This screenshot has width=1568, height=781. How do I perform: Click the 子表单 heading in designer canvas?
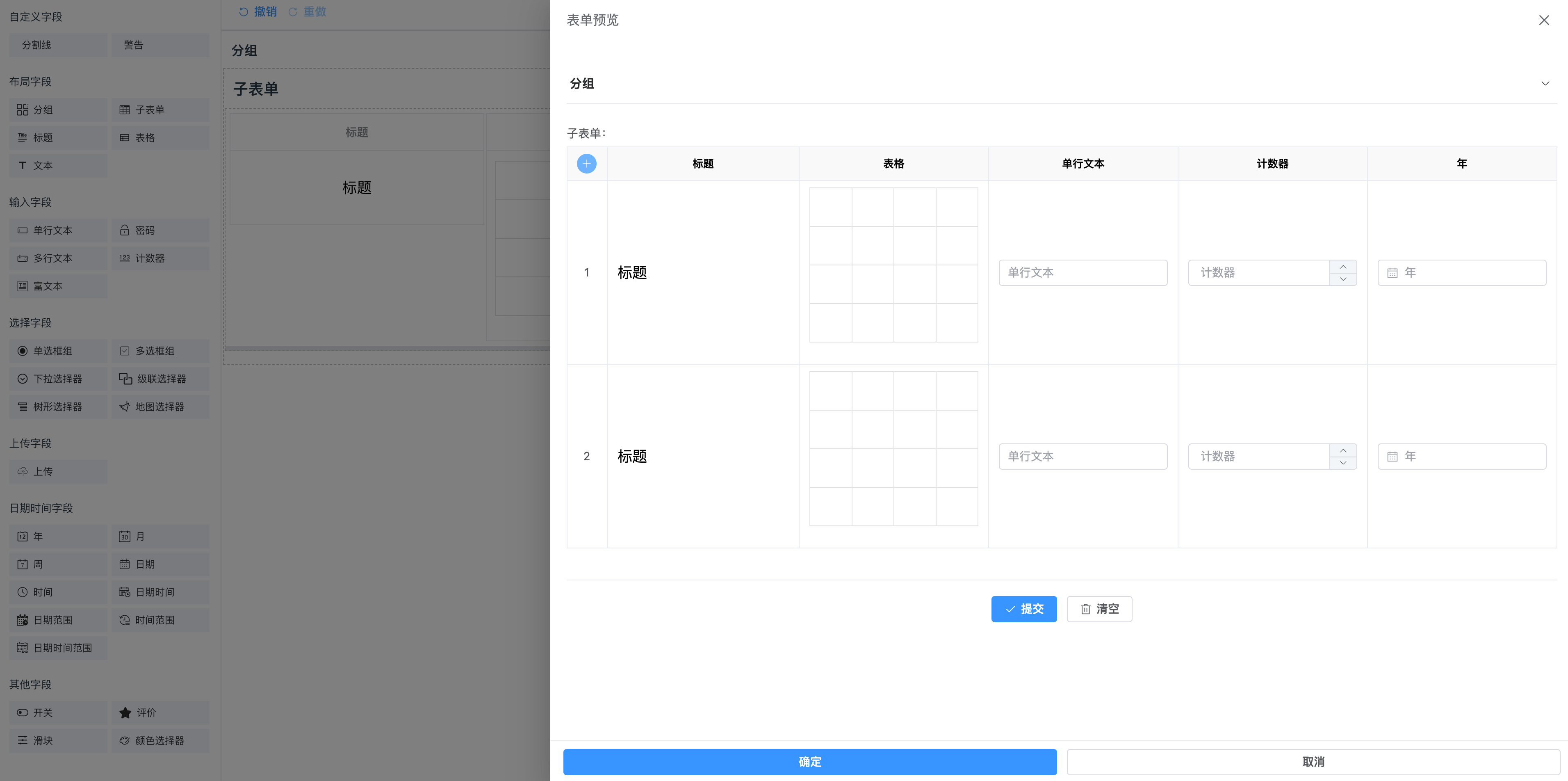(255, 89)
